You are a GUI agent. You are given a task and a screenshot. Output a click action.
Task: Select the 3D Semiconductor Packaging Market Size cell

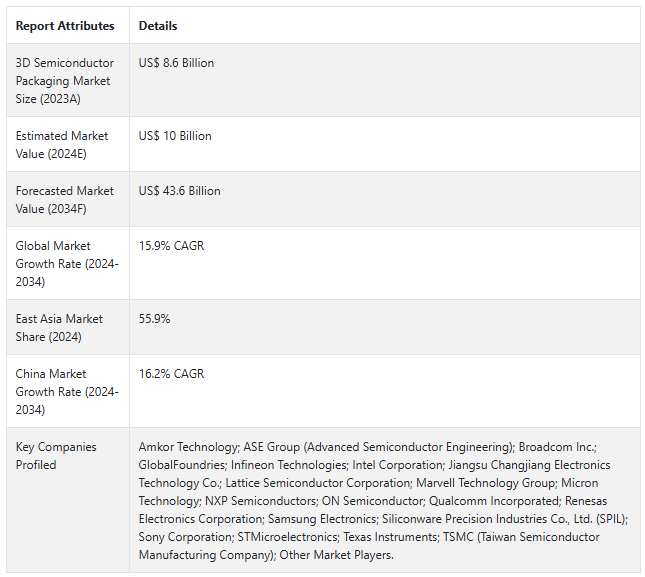pyautogui.click(x=68, y=80)
